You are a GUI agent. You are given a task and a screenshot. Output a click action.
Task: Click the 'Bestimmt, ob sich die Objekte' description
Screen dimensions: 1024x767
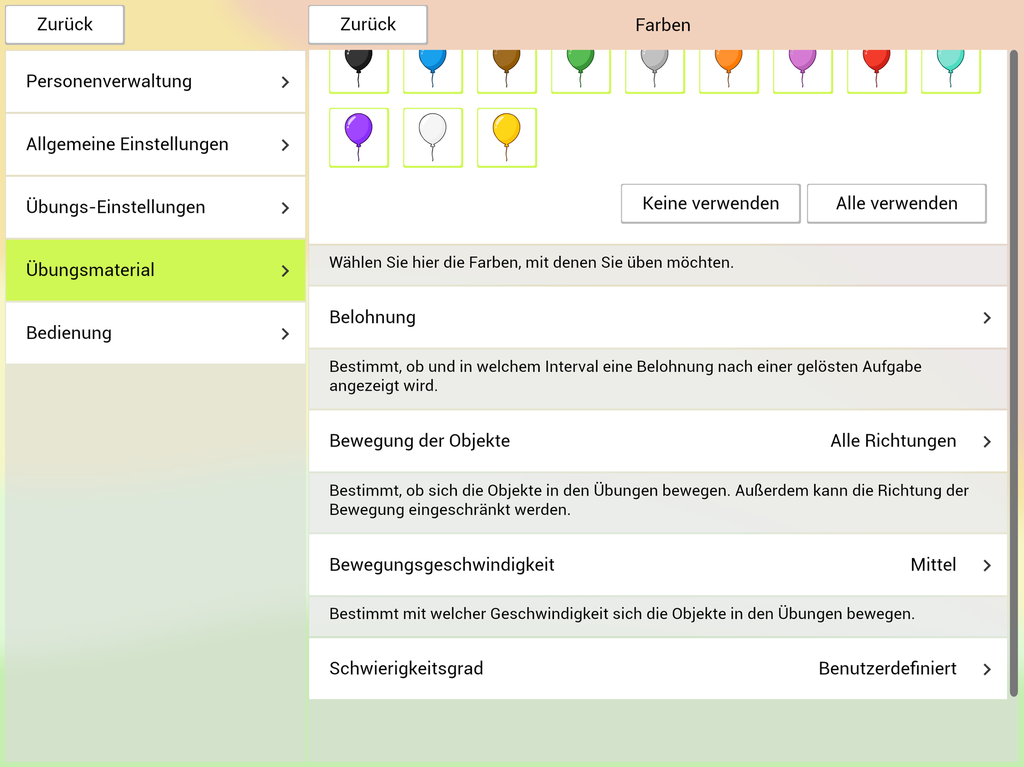point(648,500)
